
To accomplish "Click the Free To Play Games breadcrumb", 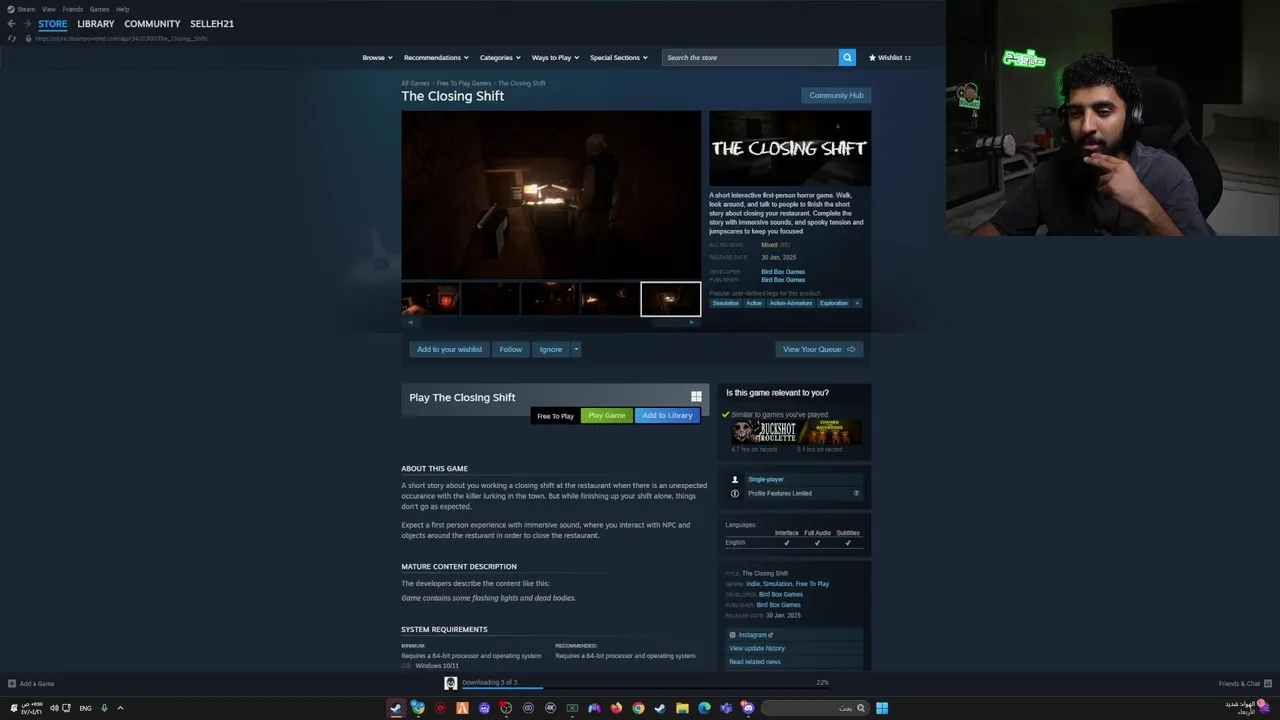I will [464, 83].
